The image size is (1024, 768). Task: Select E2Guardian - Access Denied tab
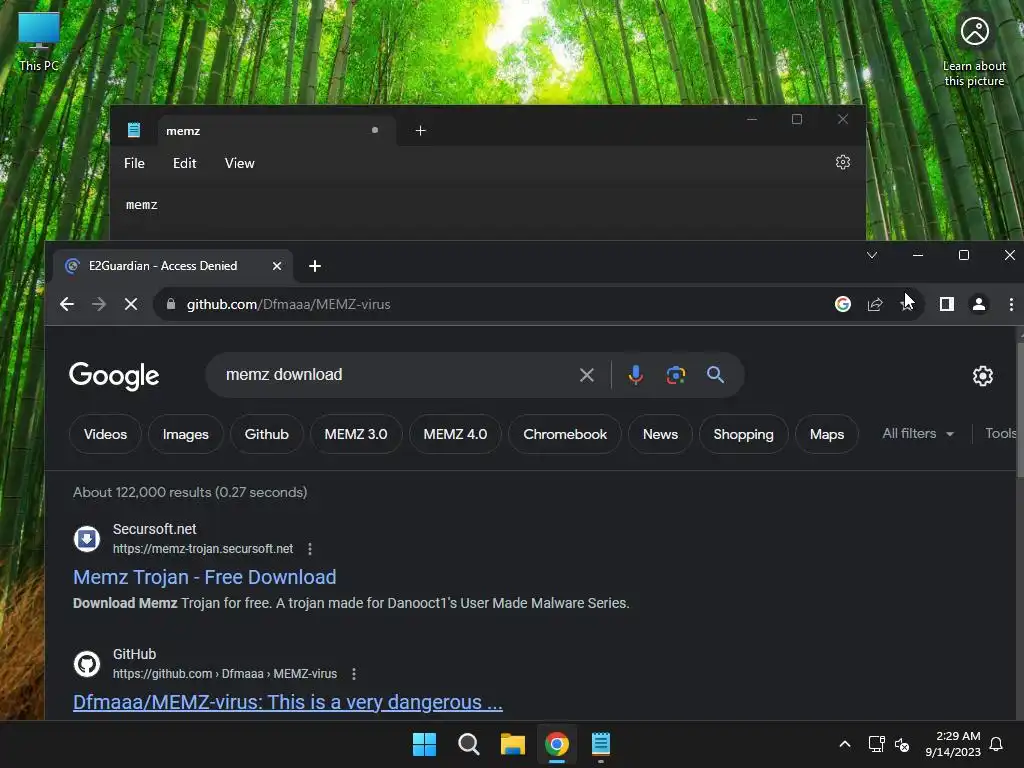[173, 266]
